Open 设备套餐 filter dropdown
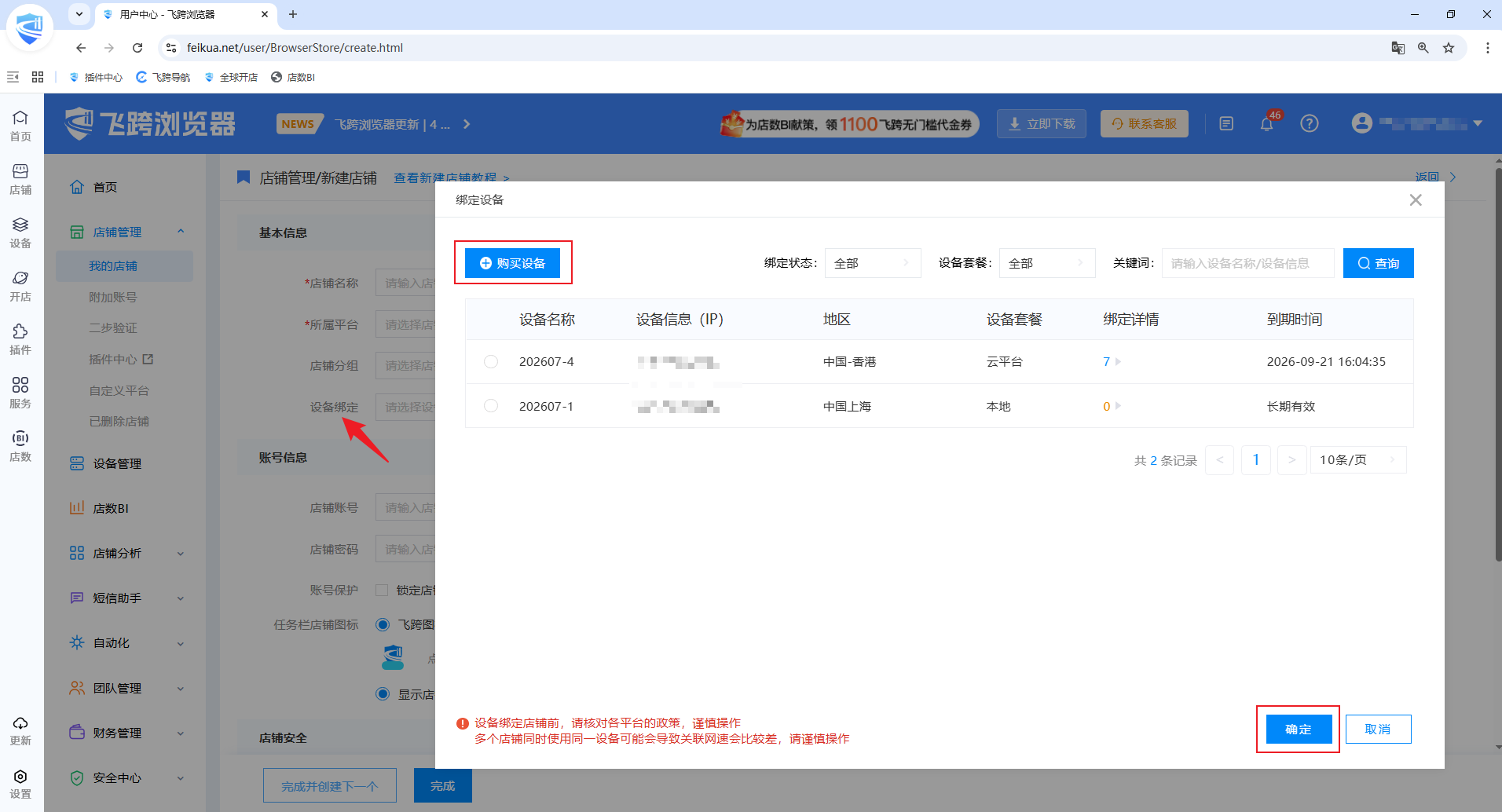This screenshot has width=1502, height=812. tap(1047, 263)
